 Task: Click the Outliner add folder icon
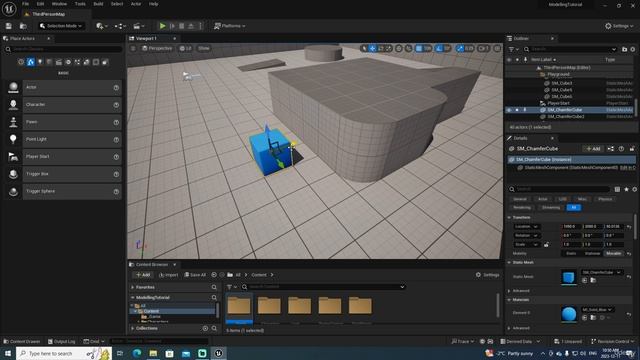coord(624,49)
